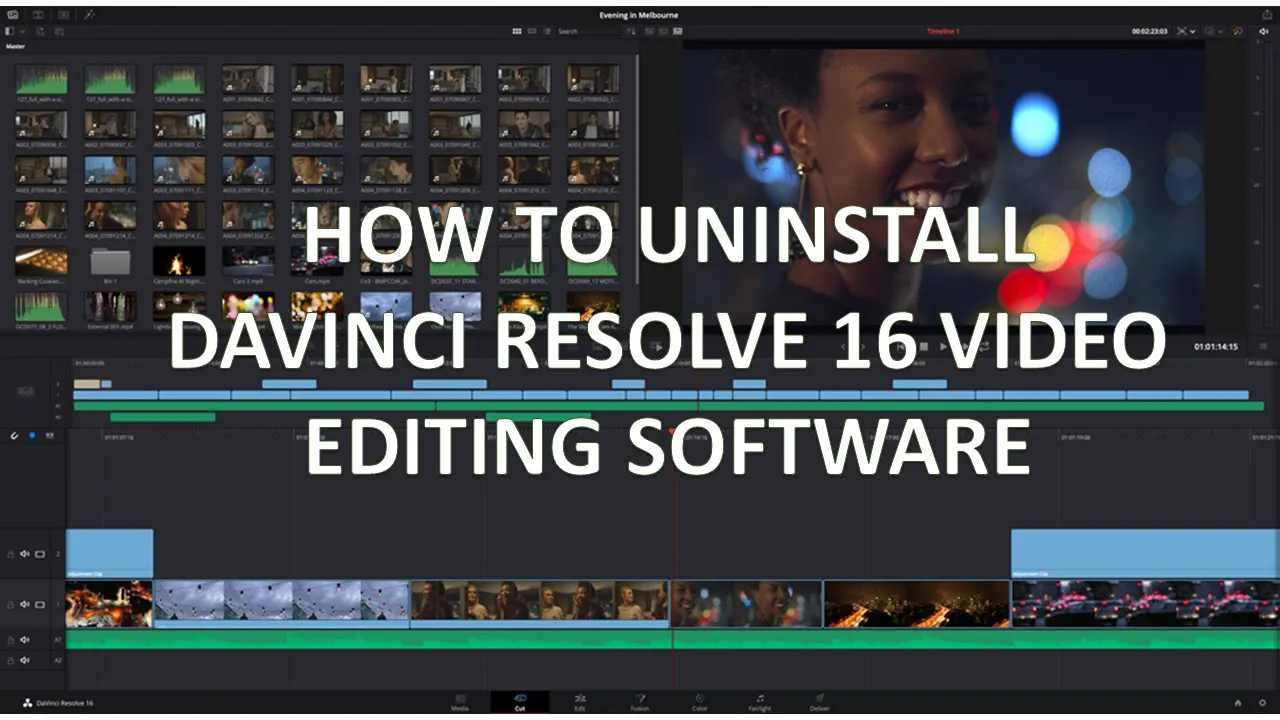Switch to the Edit page
Screen dimensions: 1280x720
[x=580, y=702]
